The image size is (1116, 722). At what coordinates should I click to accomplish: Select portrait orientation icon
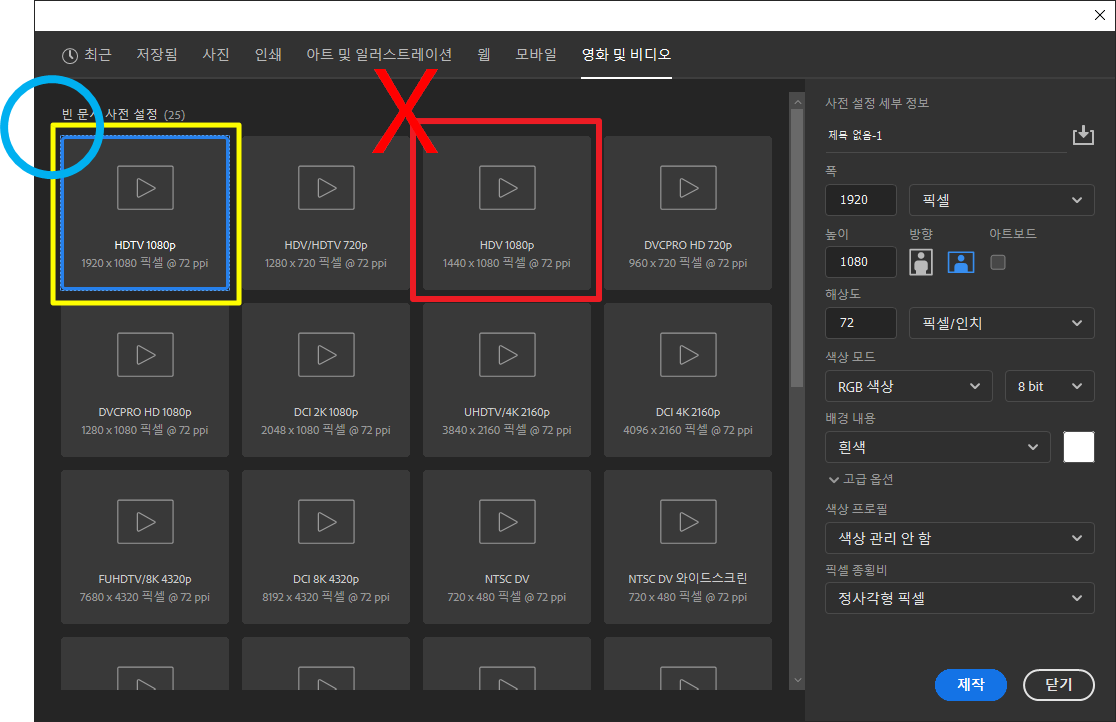click(x=921, y=263)
